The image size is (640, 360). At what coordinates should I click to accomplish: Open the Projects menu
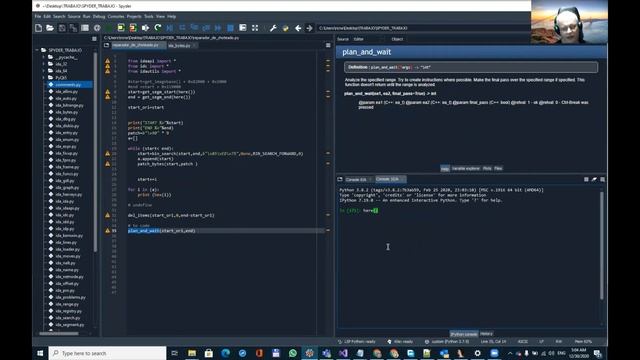[x=134, y=16]
